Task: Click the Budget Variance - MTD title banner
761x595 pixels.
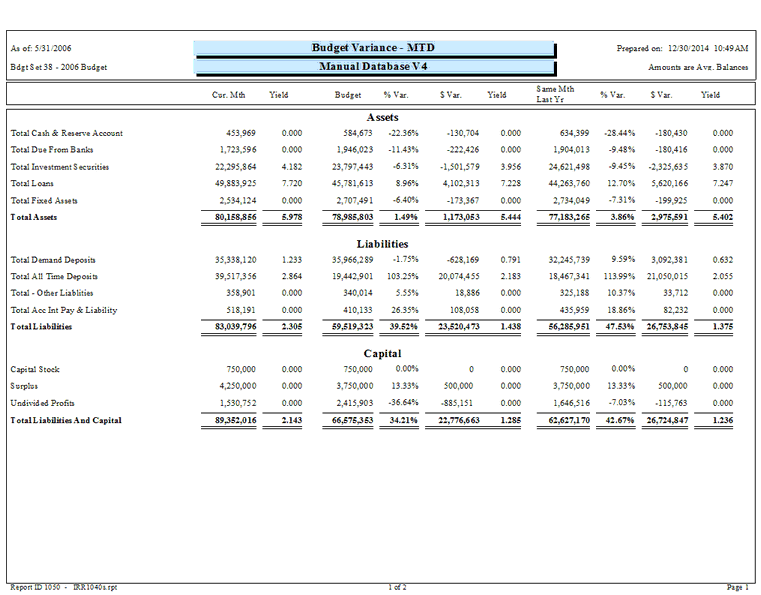Action: [373, 48]
